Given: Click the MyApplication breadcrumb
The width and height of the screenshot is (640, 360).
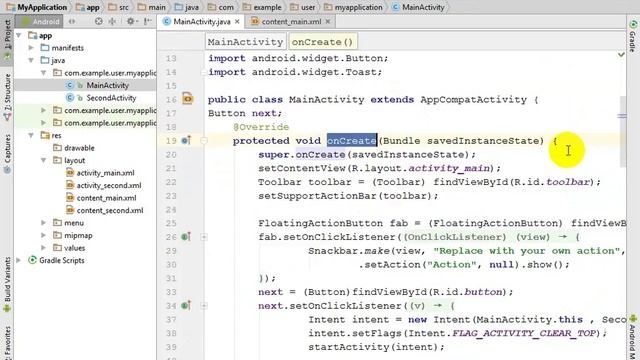Looking at the screenshot, I should coord(37,7).
